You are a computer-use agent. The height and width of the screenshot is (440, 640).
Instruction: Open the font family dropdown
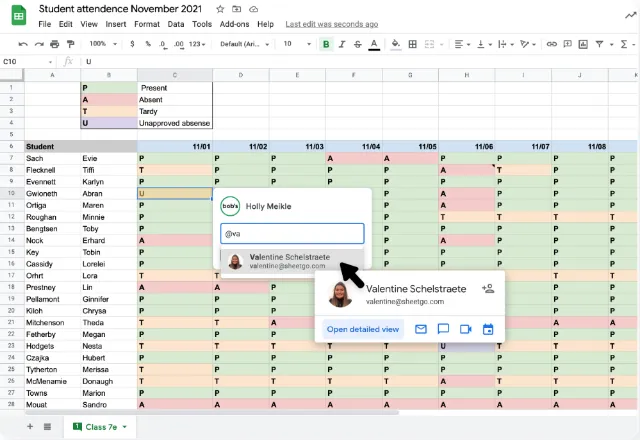coord(244,44)
